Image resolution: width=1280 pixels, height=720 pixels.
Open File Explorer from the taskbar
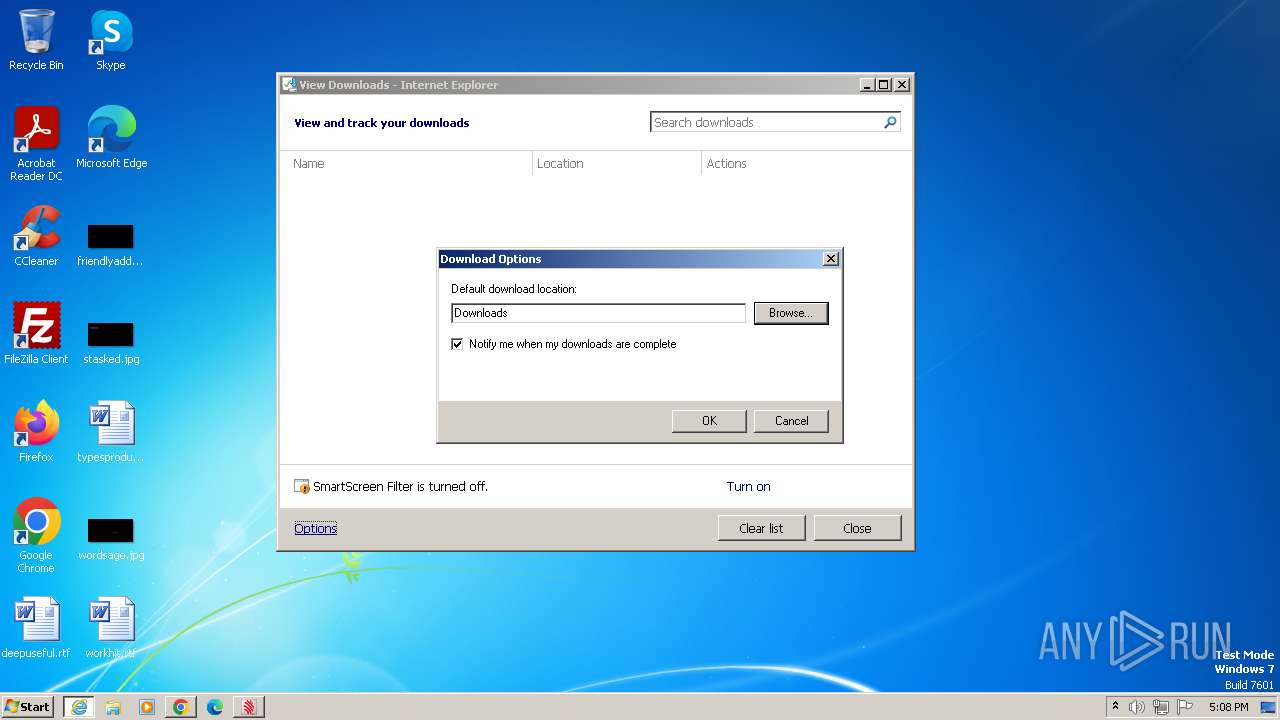tap(113, 707)
